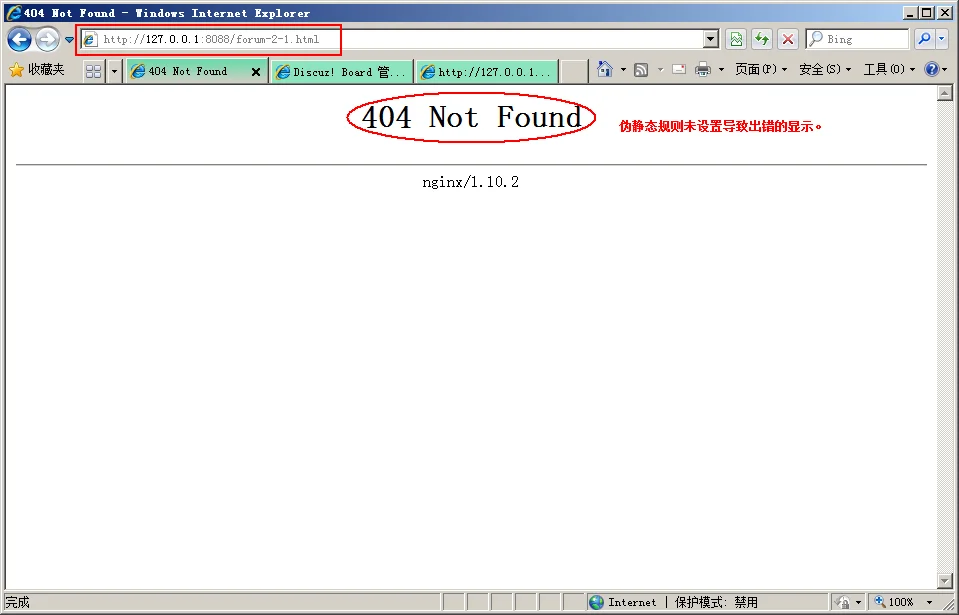
Task: Expand the zoom level dropdown arrow
Action: point(929,603)
